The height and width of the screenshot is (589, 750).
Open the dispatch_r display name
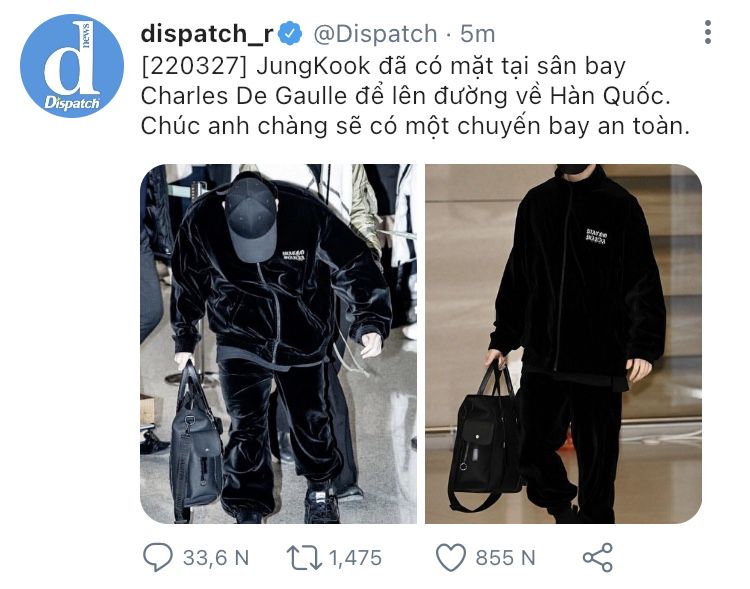207,33
